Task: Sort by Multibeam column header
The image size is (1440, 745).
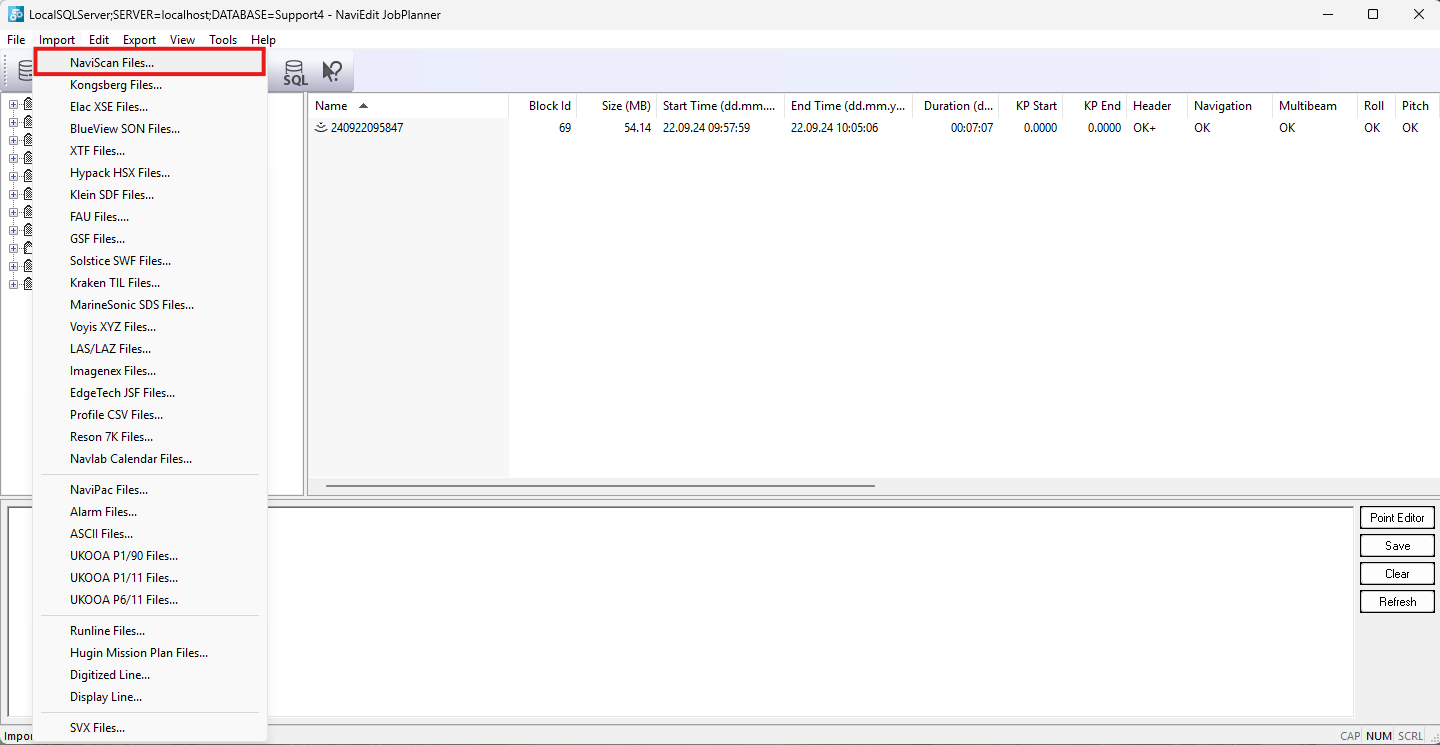Action: [x=1315, y=106]
